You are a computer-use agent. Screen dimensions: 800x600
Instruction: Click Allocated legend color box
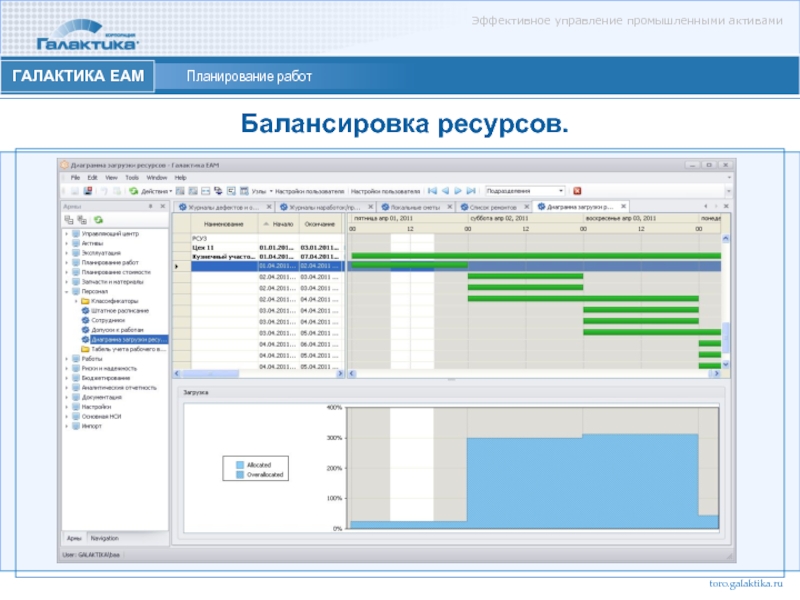point(239,465)
